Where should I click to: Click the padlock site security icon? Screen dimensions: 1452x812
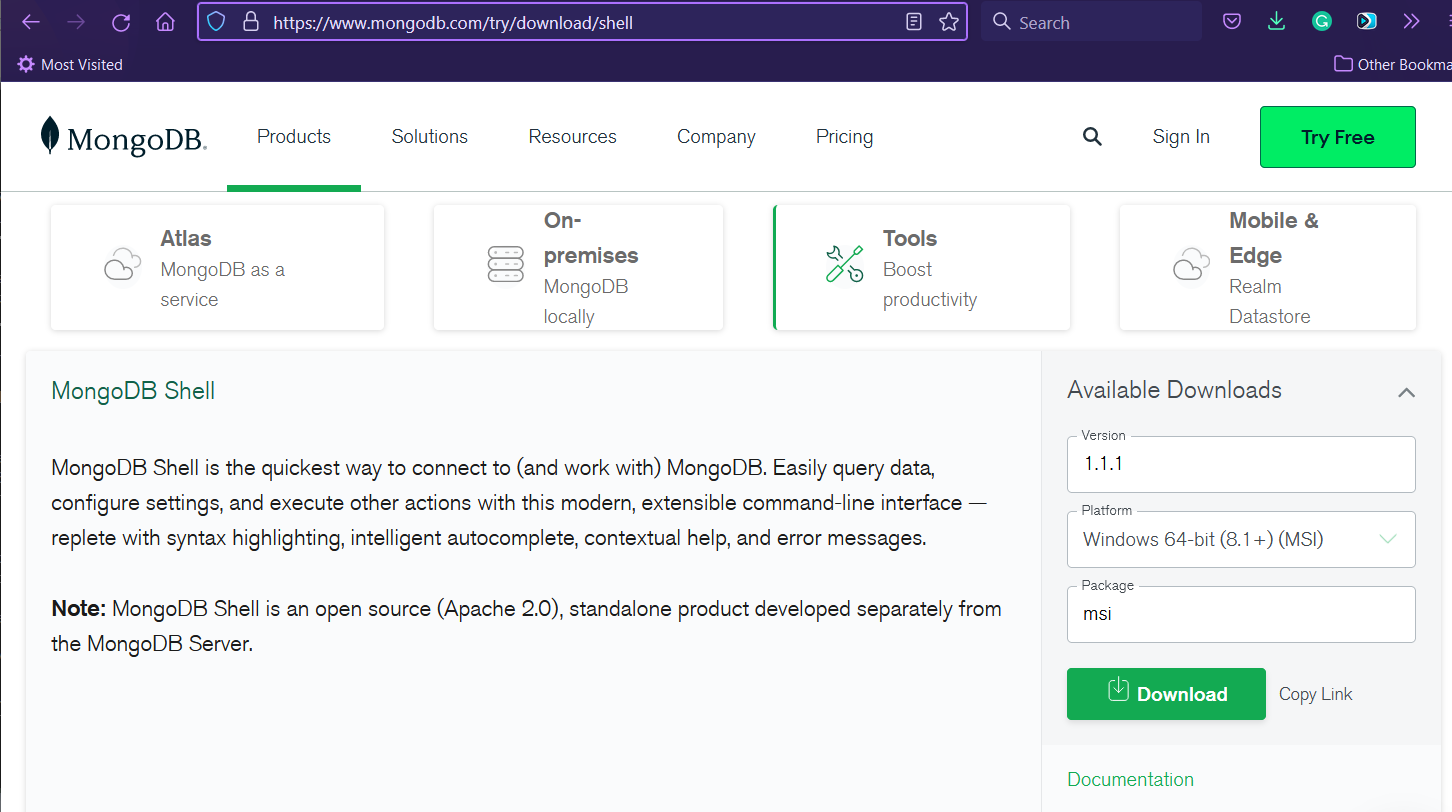[250, 22]
